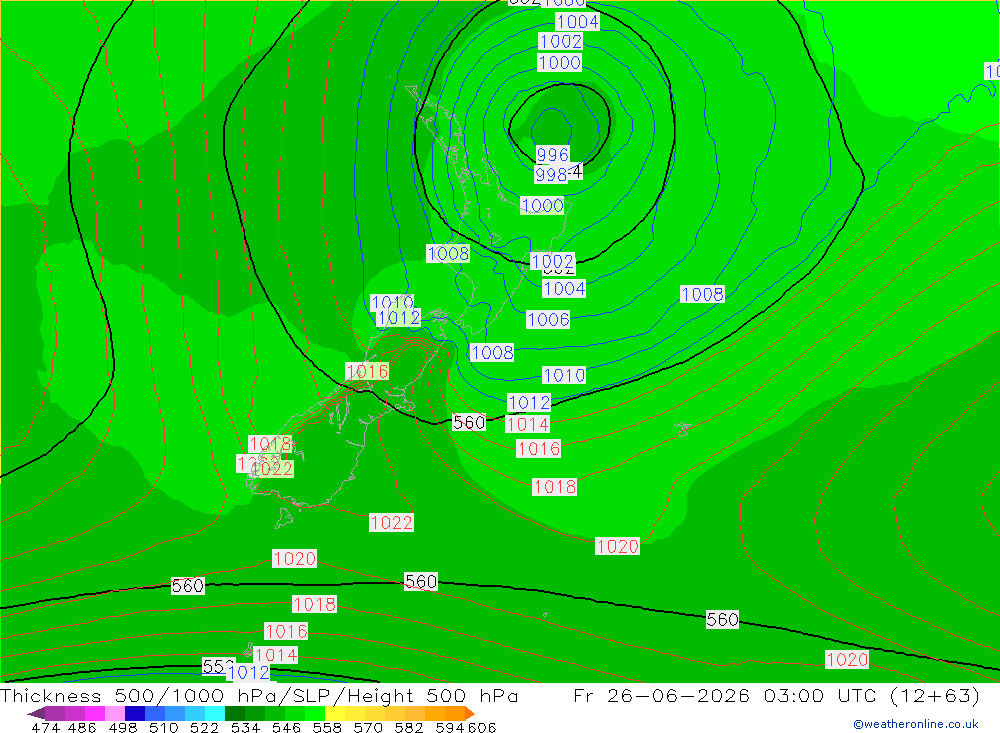1000x733 pixels.
Task: Click the red 1022 label southeast of South Island
Action: (392, 522)
